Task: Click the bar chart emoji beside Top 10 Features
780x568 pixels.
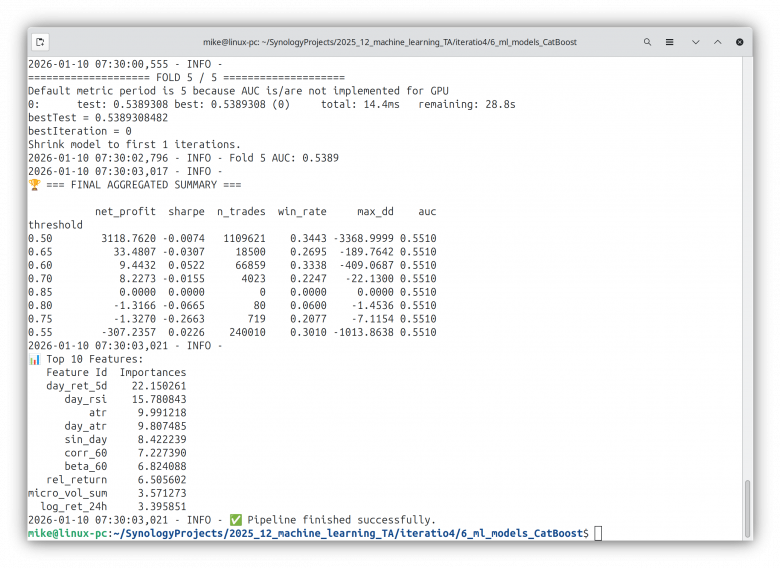Action: pos(34,359)
